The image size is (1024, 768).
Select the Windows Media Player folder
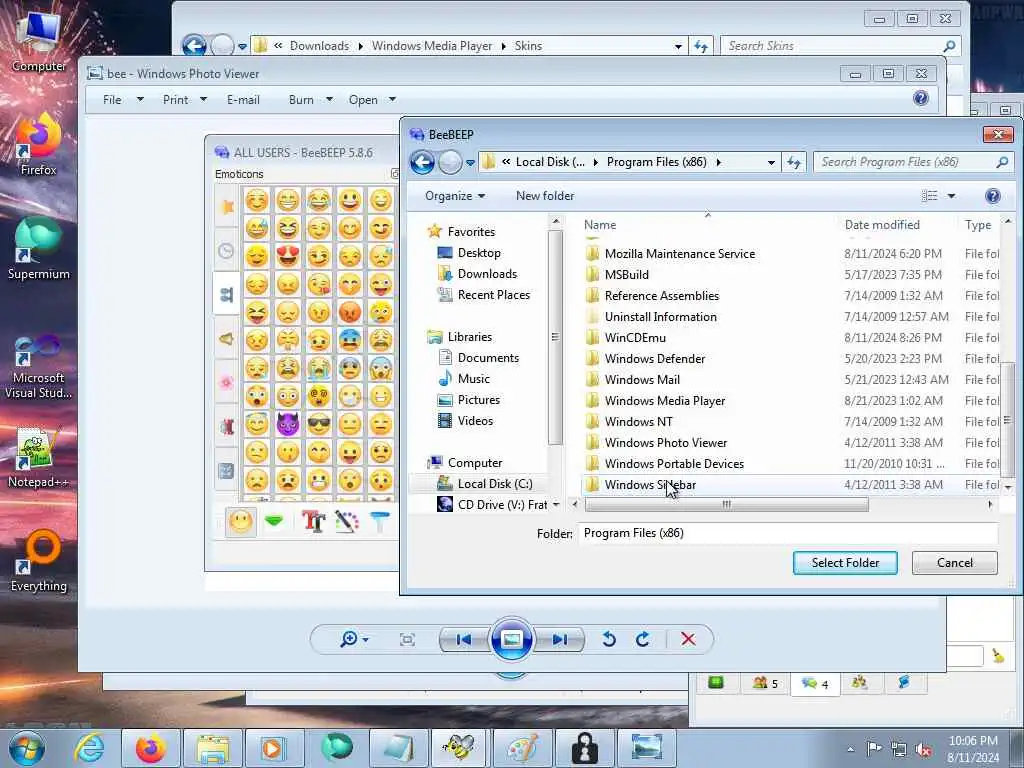664,400
